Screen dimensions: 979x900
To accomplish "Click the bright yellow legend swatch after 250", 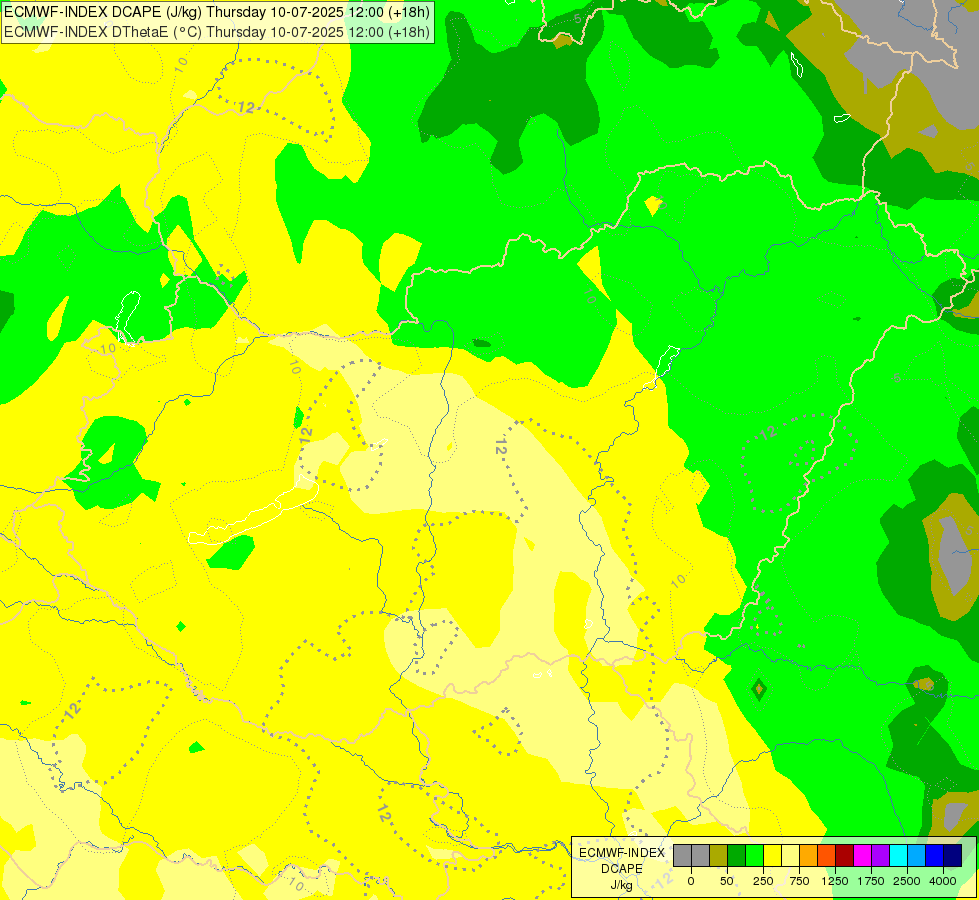I will pos(772,856).
